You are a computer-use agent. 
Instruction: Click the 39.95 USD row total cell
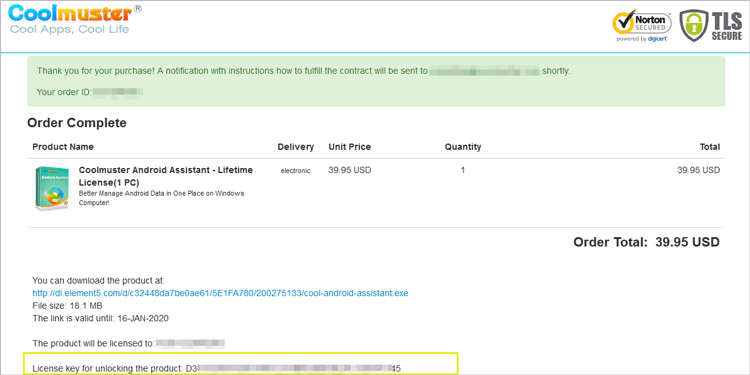(698, 170)
